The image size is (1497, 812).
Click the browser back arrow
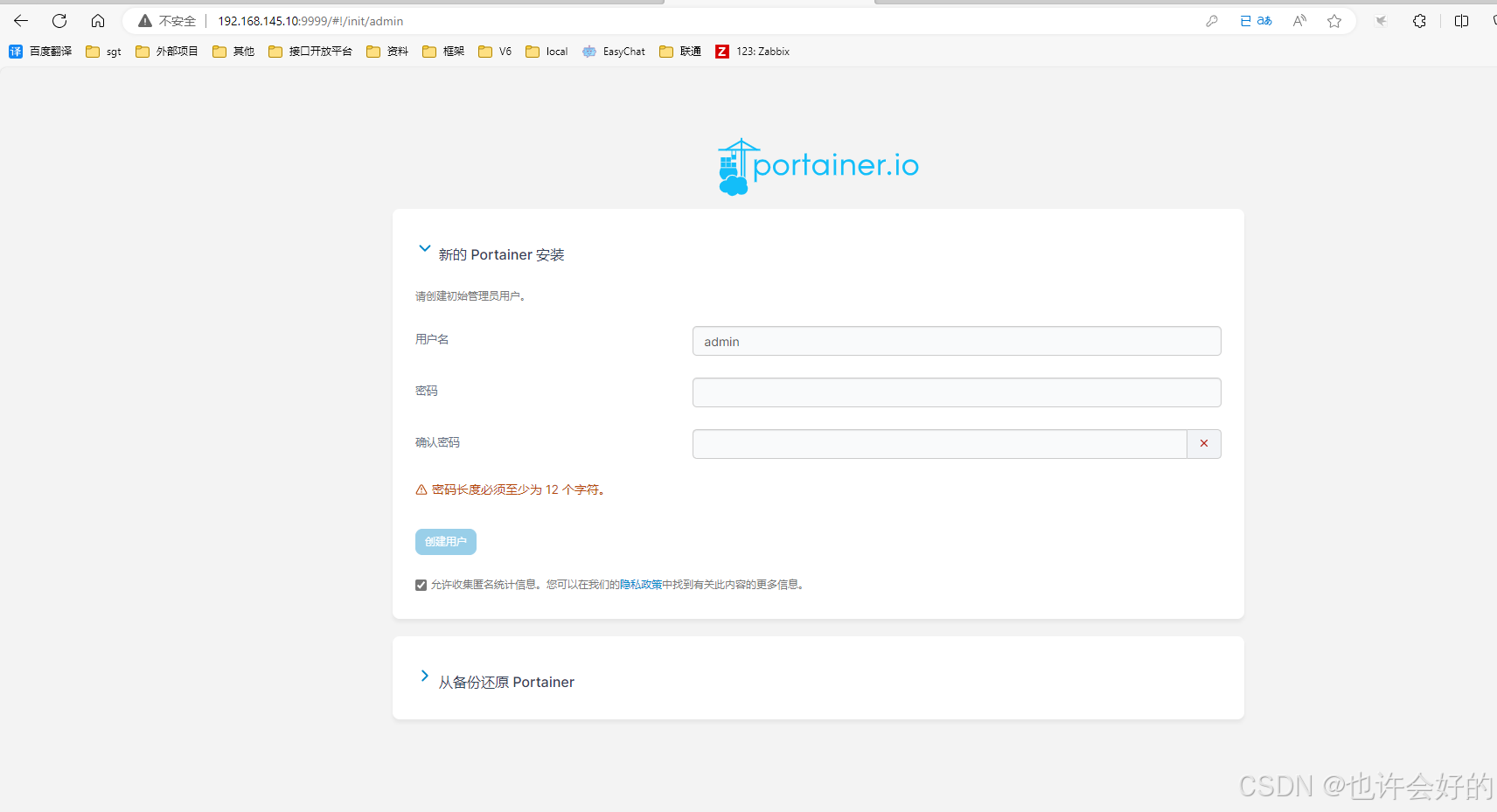coord(21,21)
